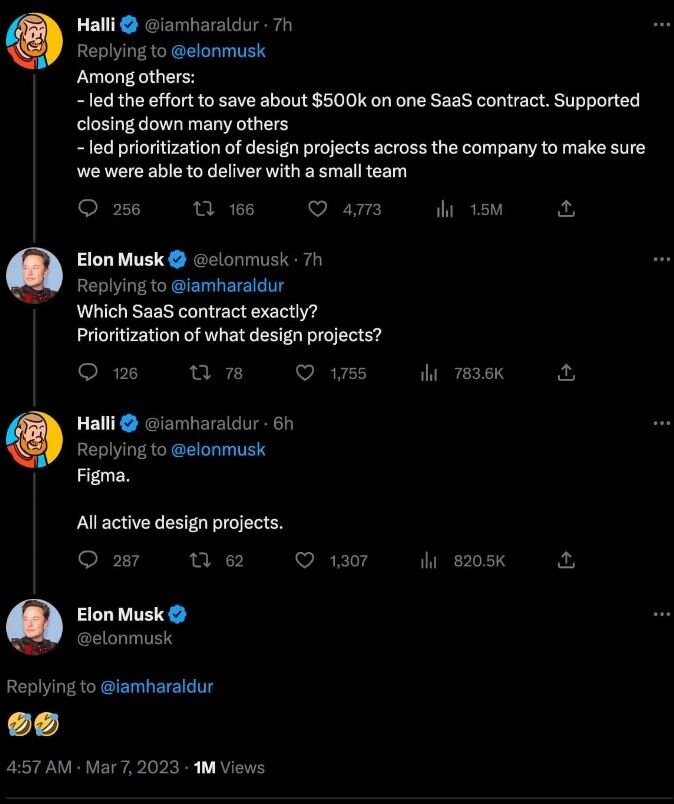Share Halli's first tweet about SaaS contract
The height and width of the screenshot is (804, 674).
(x=565, y=209)
